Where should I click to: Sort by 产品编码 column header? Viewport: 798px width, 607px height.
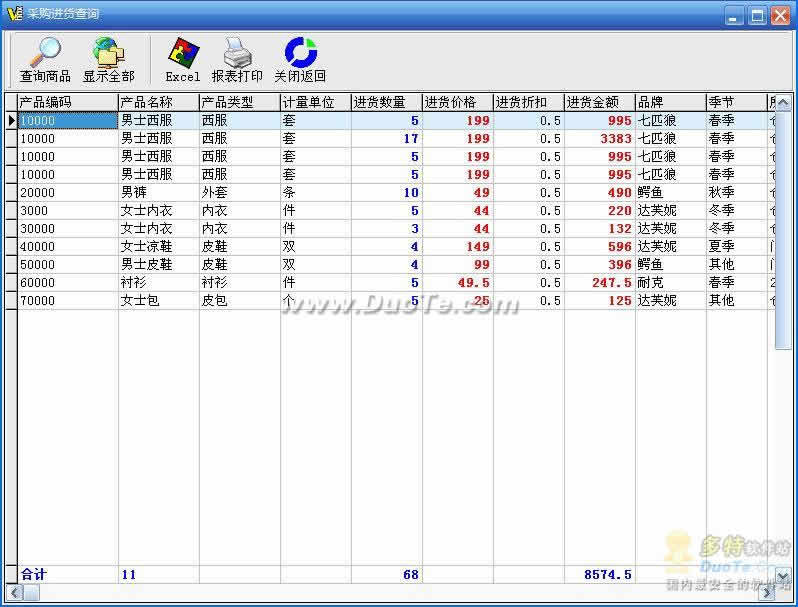67,102
